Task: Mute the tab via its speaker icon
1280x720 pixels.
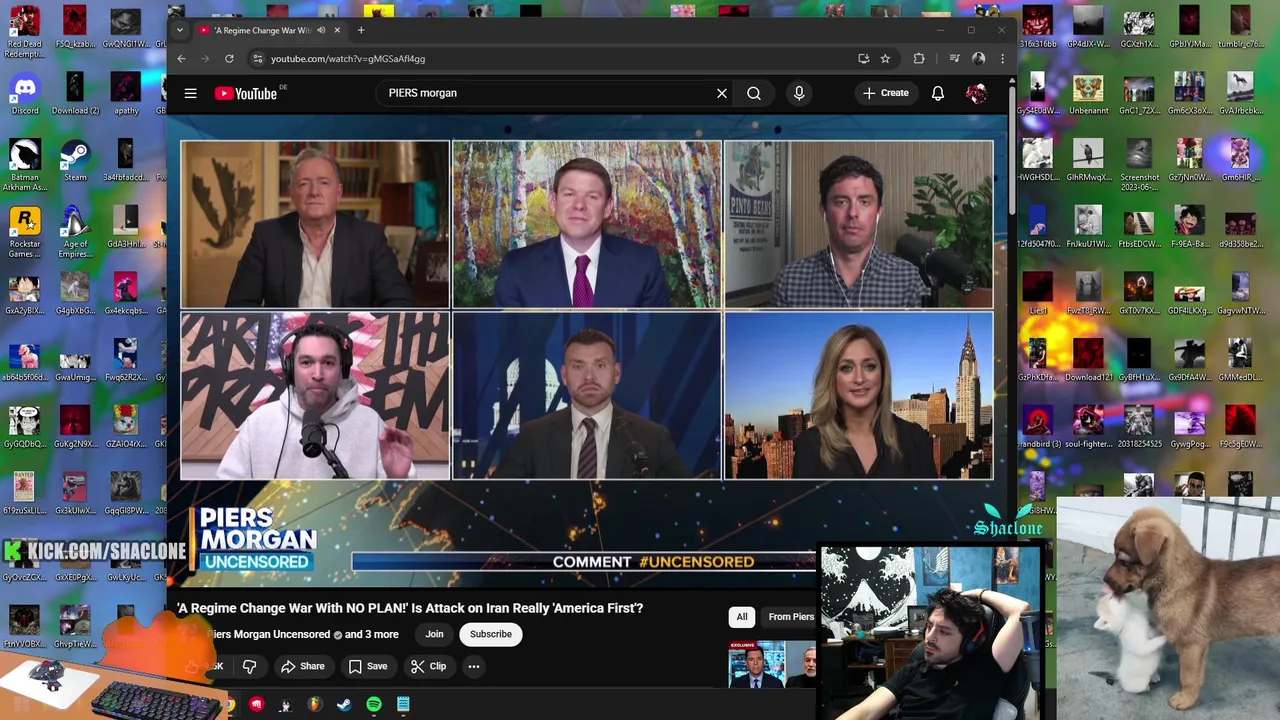Action: [x=321, y=30]
